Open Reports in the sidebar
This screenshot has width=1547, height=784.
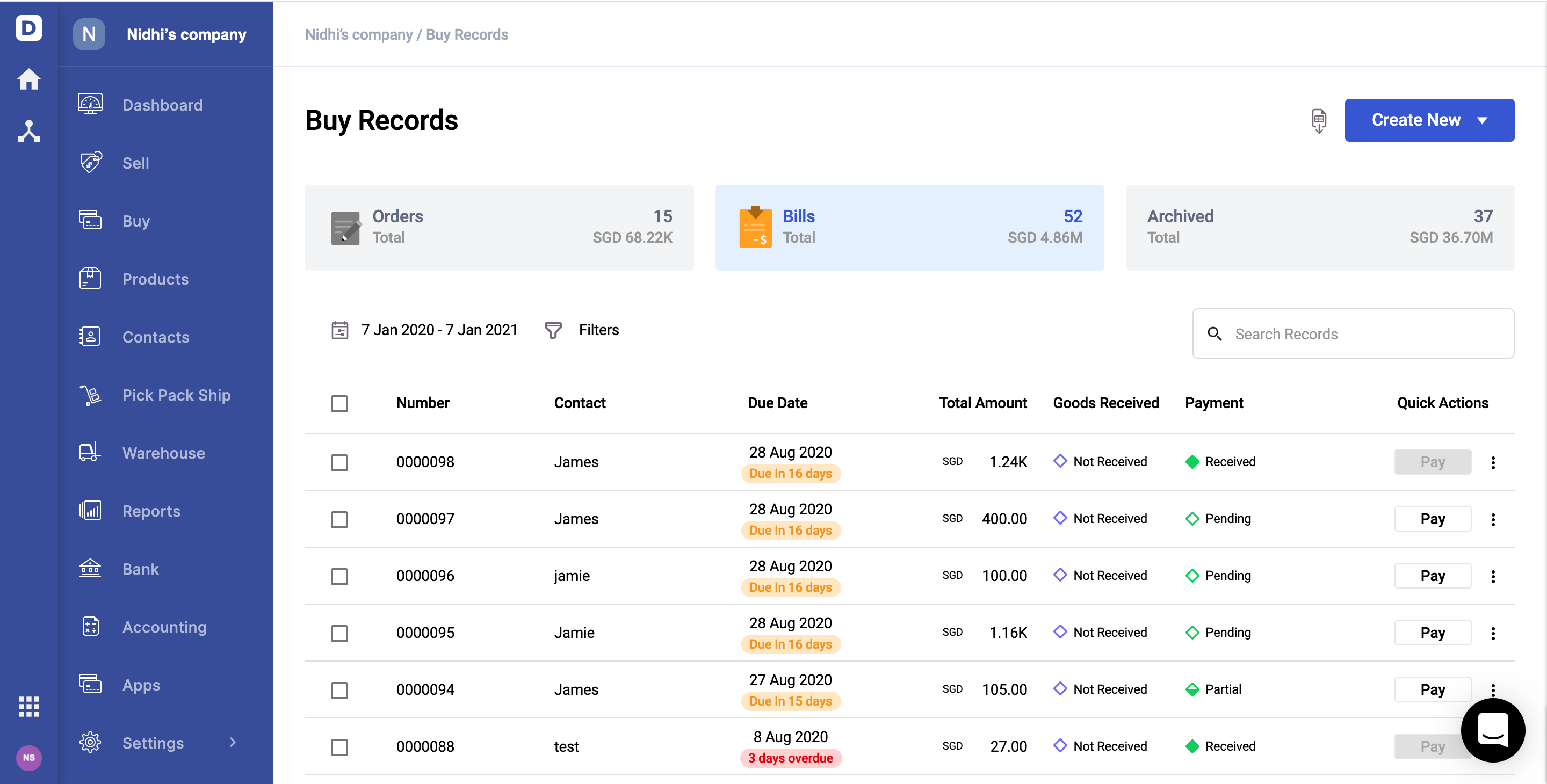pos(151,511)
